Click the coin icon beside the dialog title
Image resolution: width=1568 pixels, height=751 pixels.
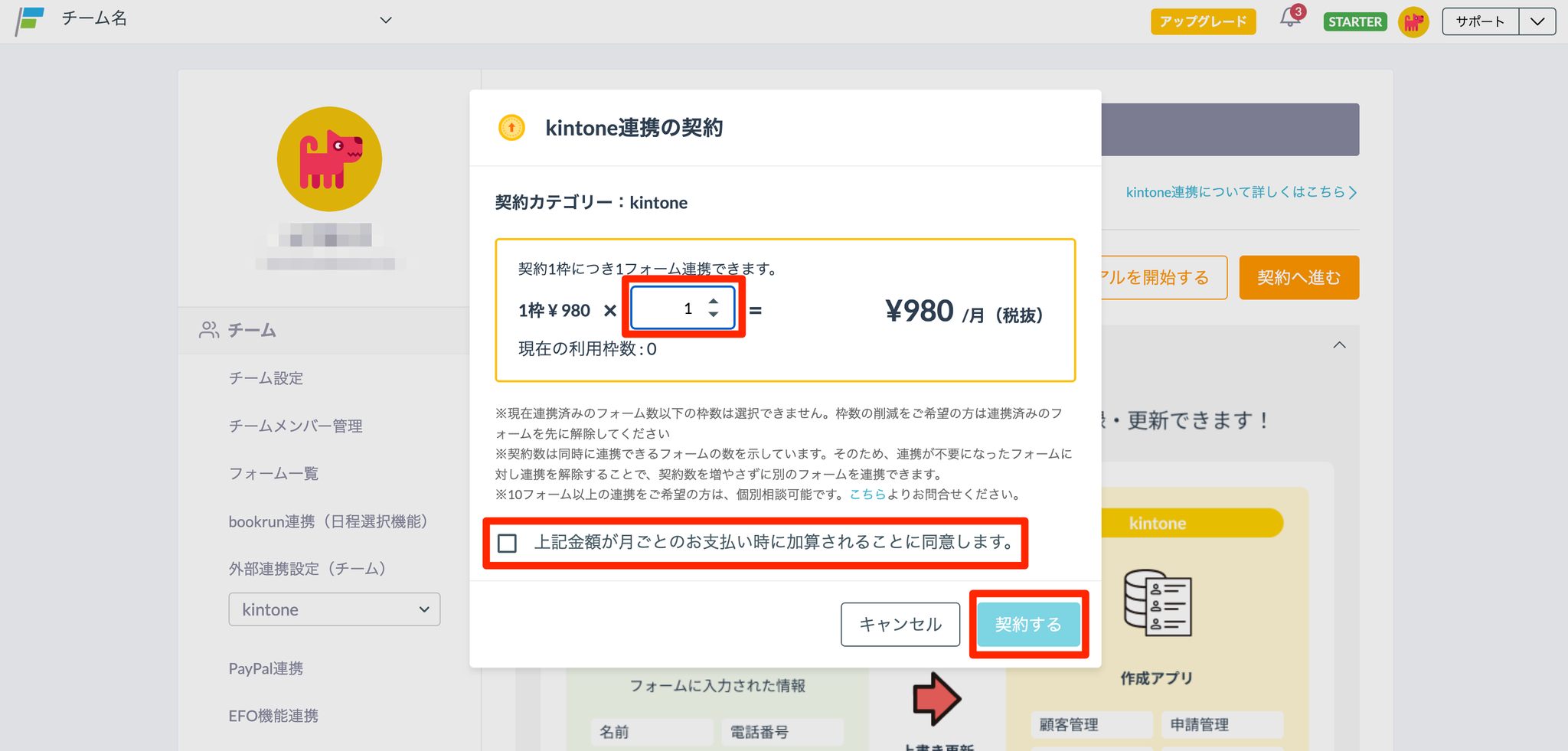[x=511, y=127]
